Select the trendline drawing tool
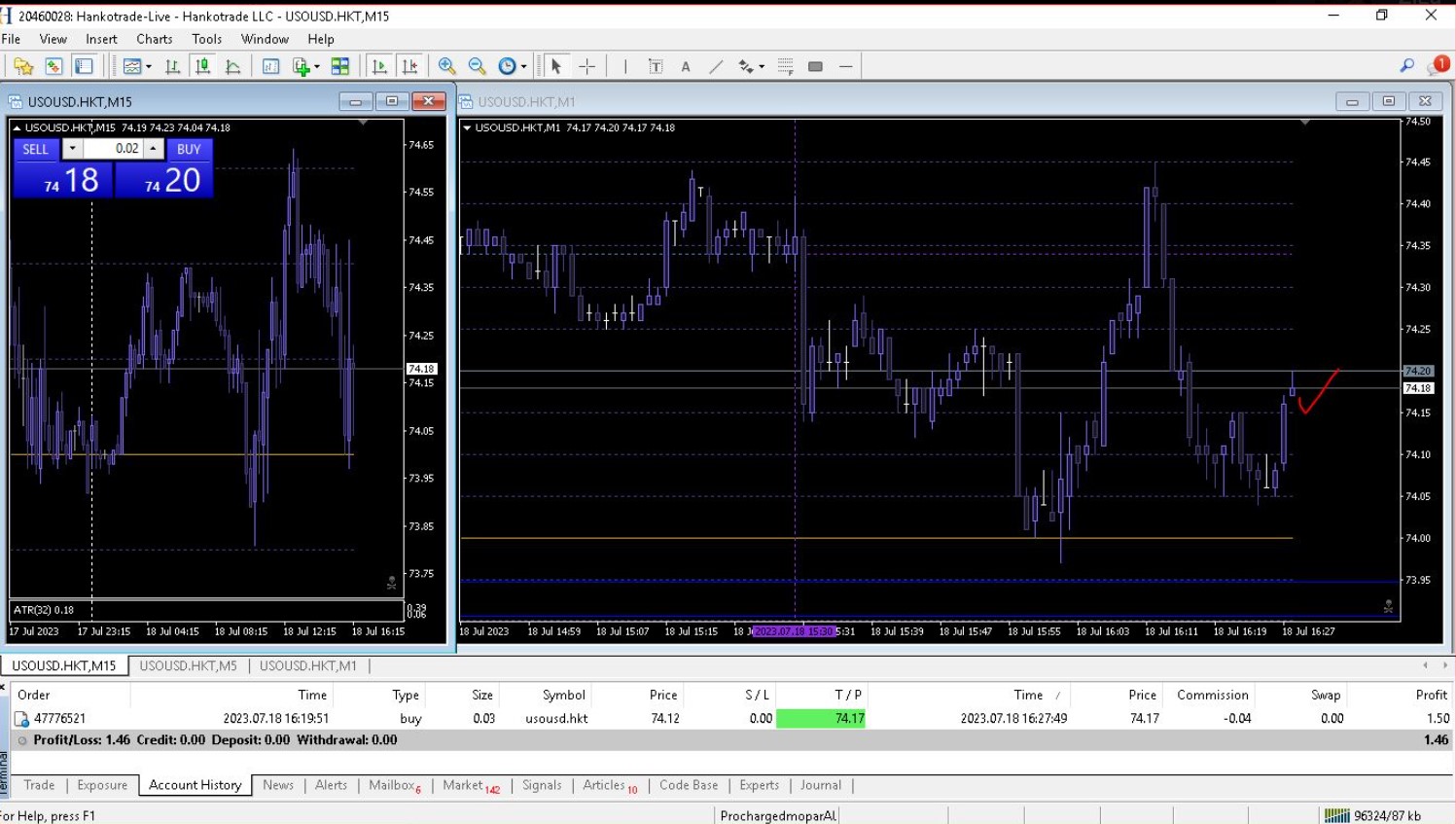The height and width of the screenshot is (824, 1456). (716, 66)
